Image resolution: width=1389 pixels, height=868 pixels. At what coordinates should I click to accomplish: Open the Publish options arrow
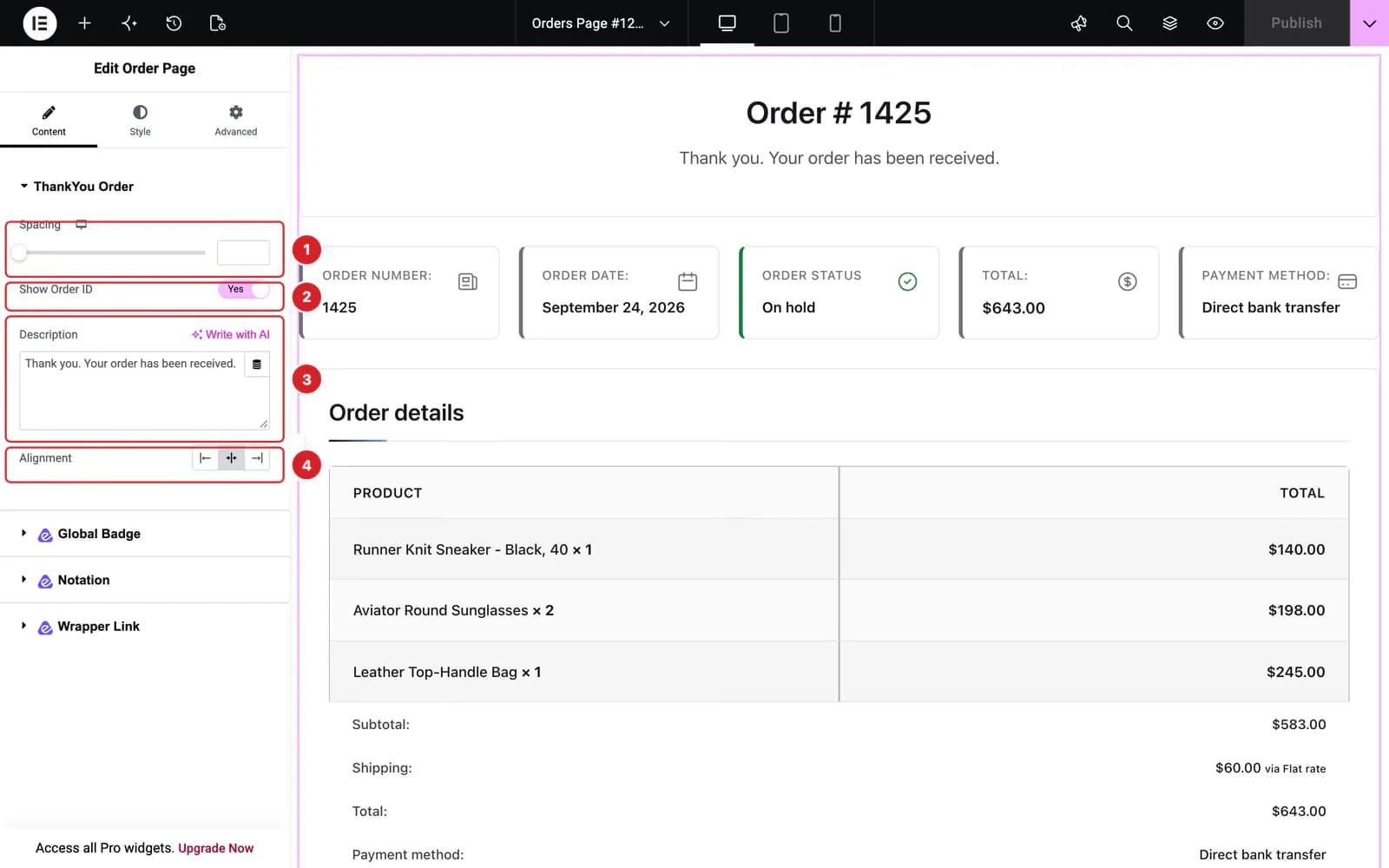1369,23
